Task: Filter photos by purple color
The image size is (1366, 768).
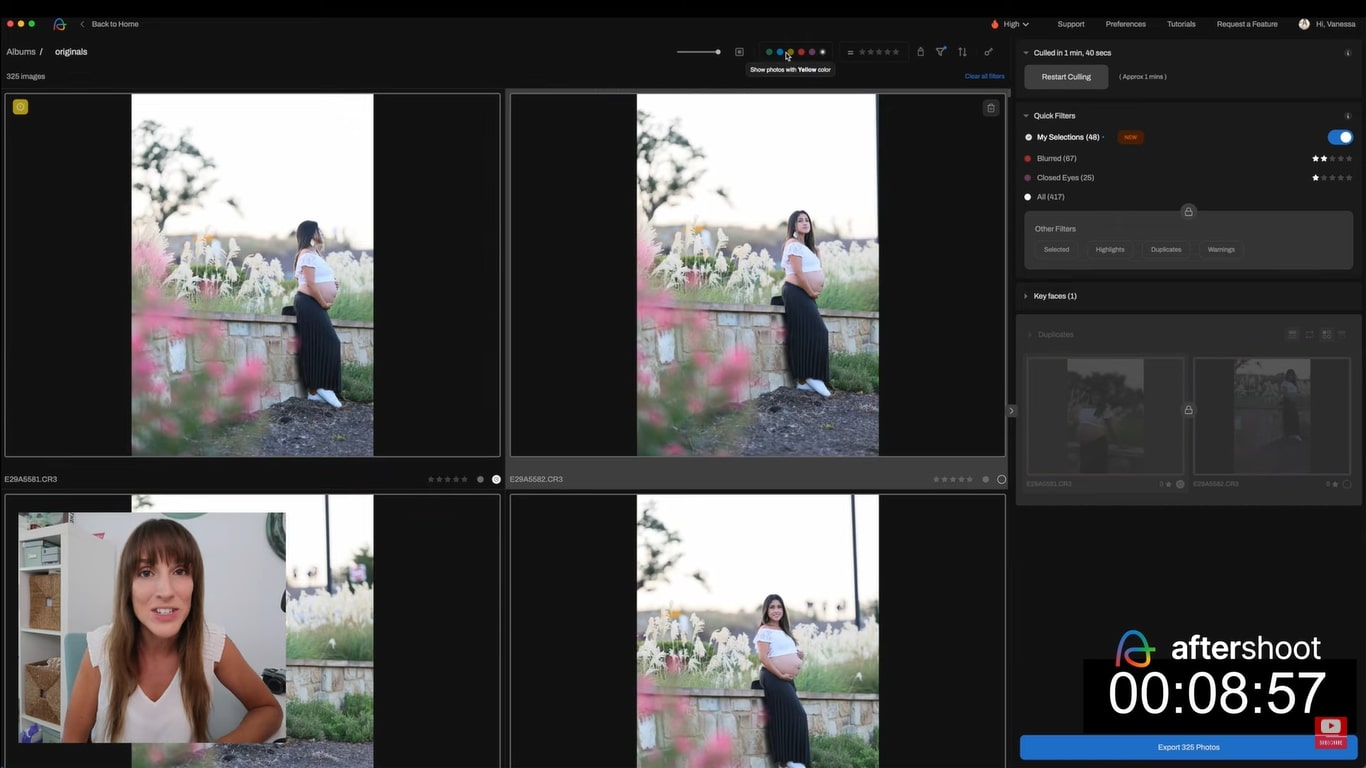Action: click(x=812, y=52)
